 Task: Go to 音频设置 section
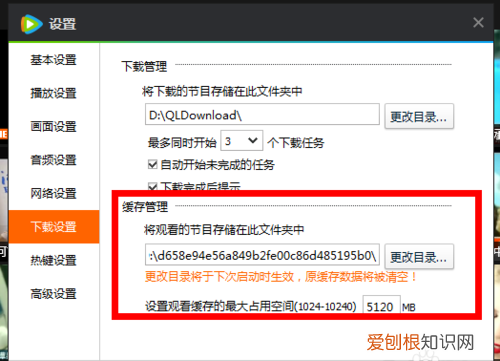click(54, 160)
